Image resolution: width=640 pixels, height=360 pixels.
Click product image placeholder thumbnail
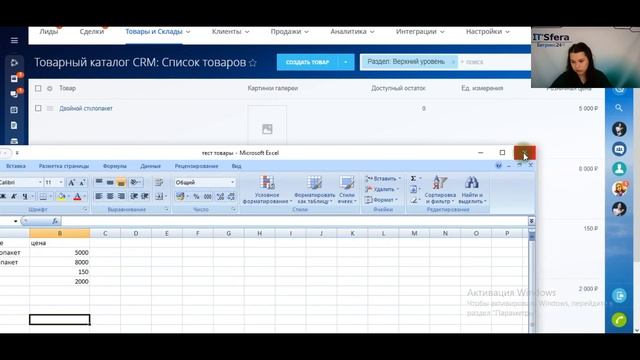[x=267, y=129]
